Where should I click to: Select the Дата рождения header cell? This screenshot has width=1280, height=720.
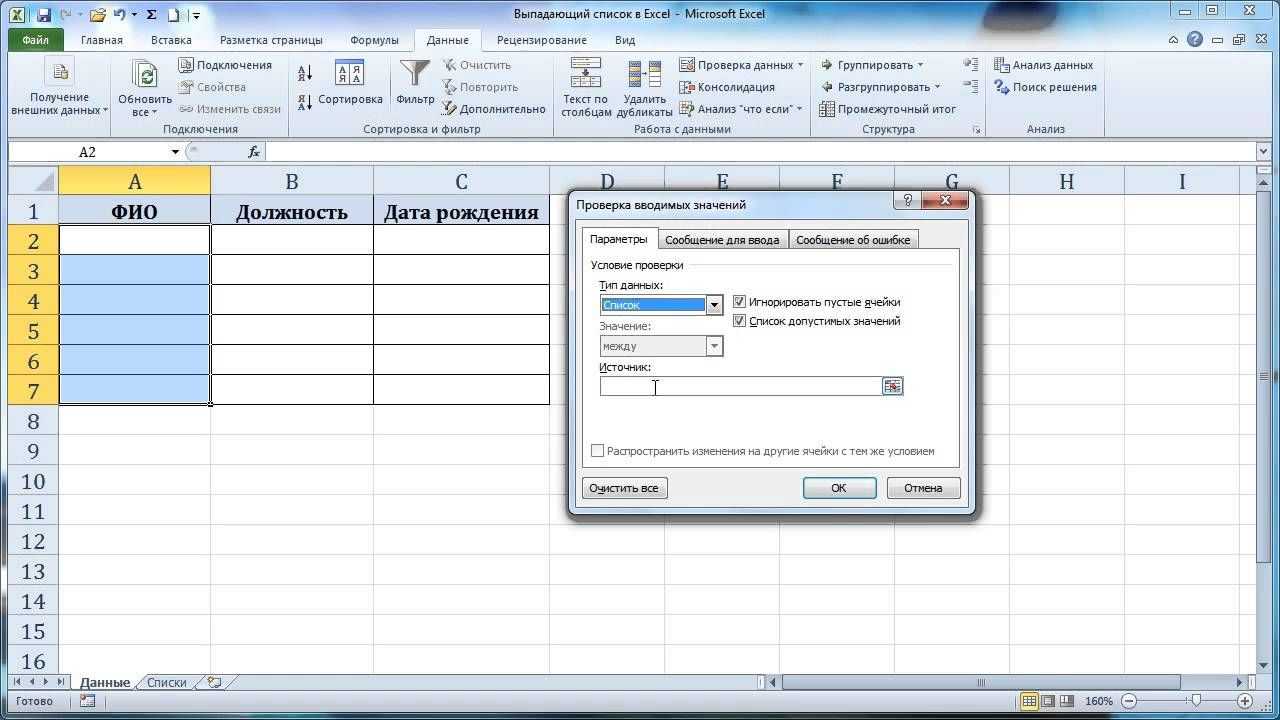click(461, 211)
